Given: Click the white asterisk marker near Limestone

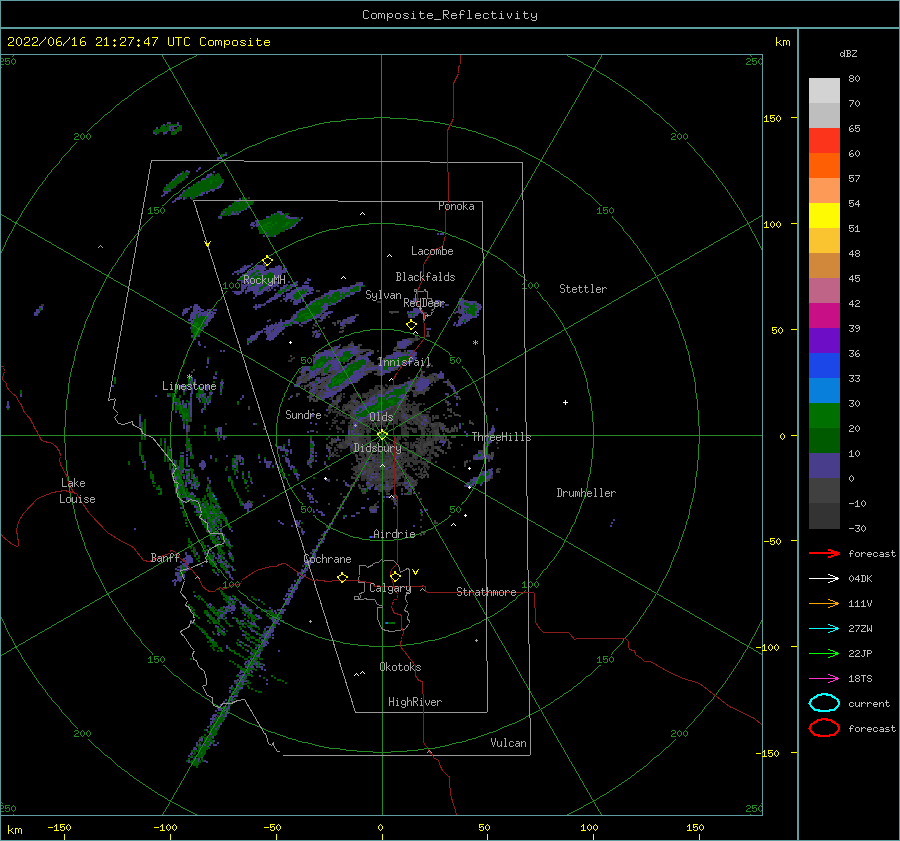Looking at the screenshot, I should click(189, 377).
